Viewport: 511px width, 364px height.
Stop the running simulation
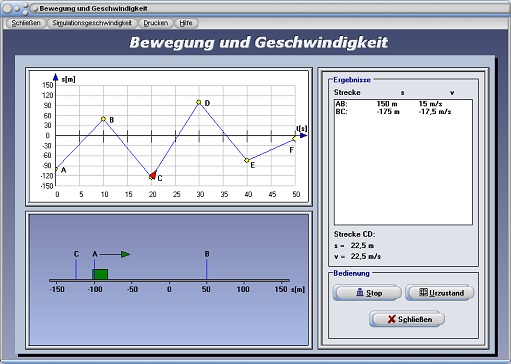368,293
